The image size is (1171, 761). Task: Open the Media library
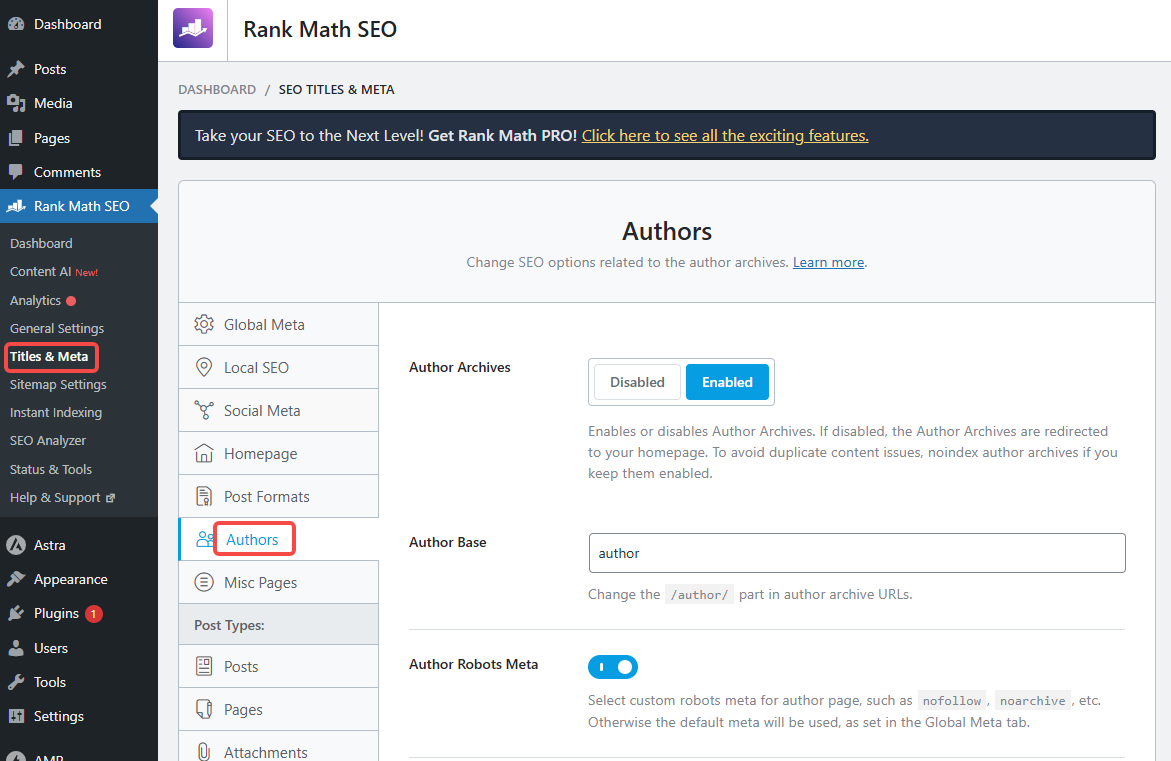52,103
